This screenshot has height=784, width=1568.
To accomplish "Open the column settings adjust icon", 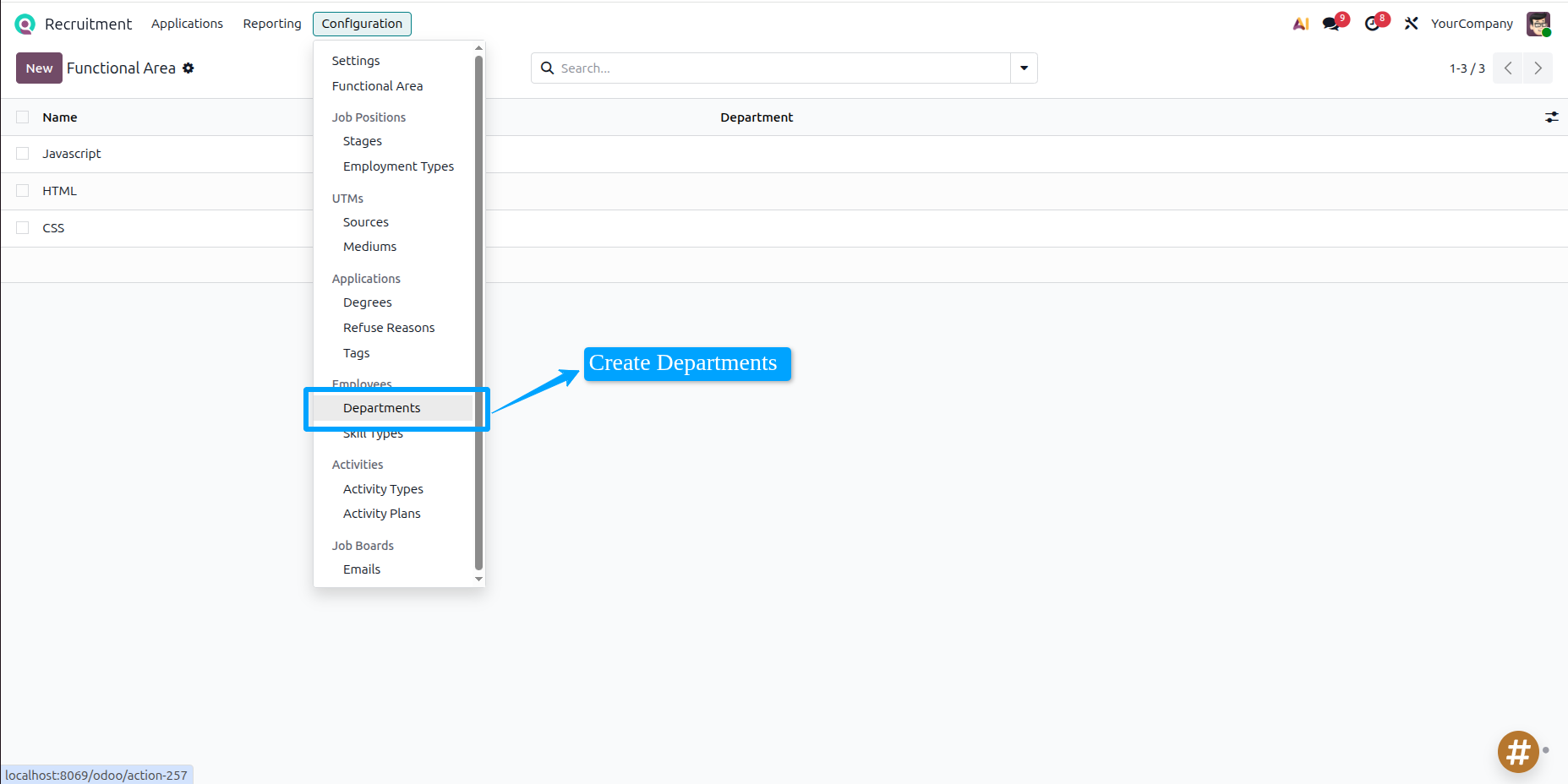I will [1551, 117].
